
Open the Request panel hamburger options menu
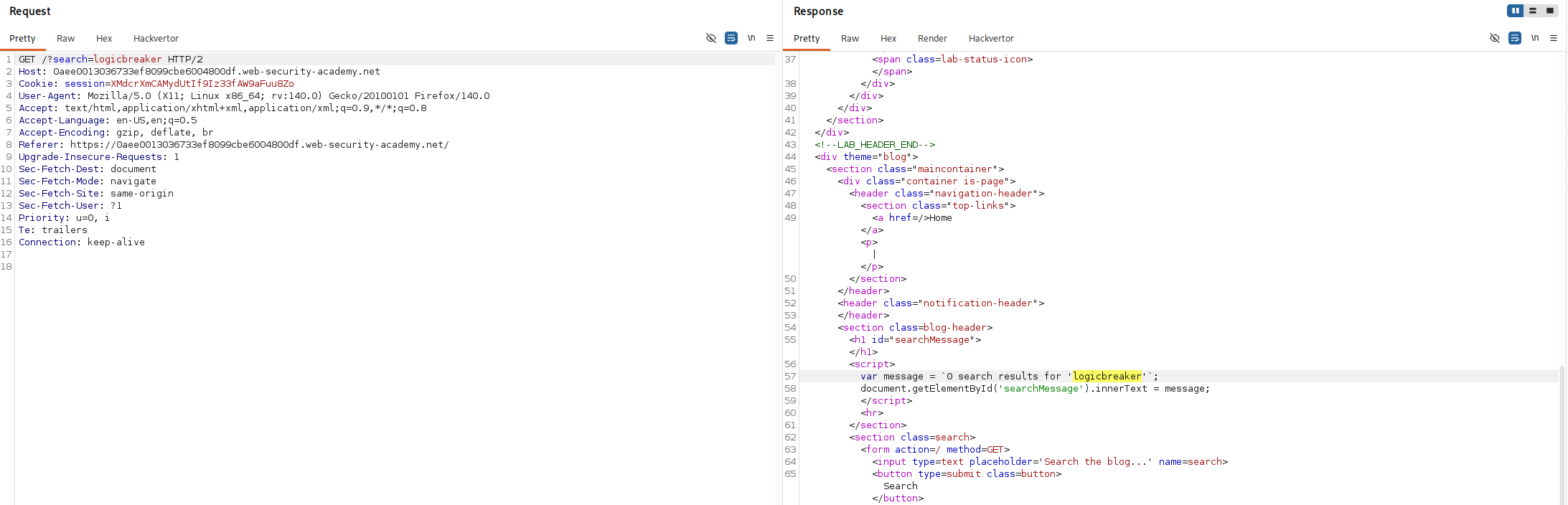tap(770, 38)
